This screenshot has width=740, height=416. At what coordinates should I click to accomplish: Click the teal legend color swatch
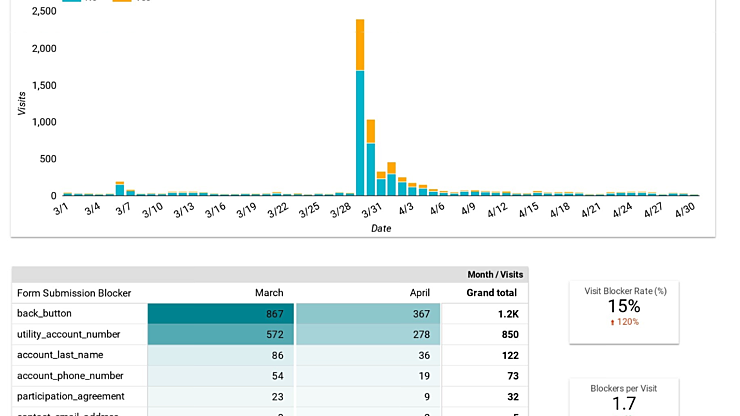click(72, 2)
